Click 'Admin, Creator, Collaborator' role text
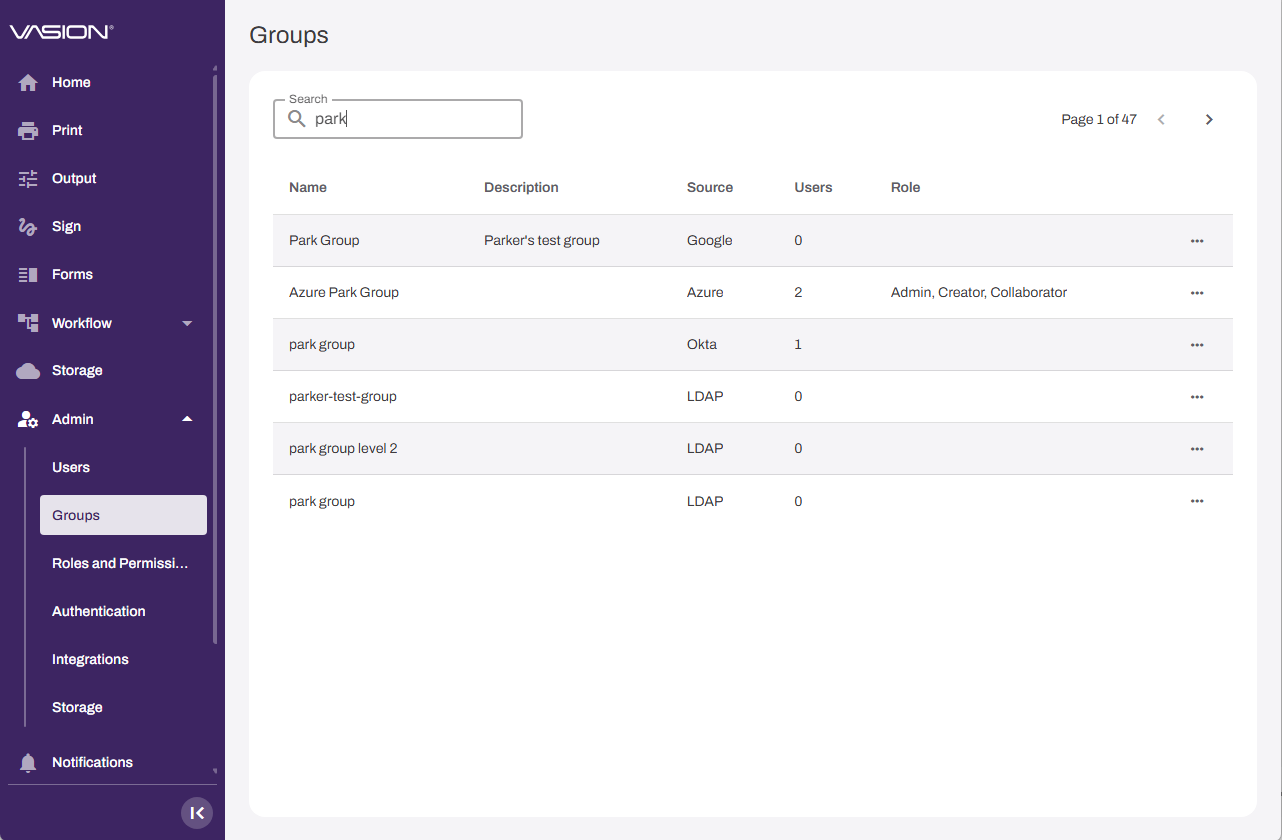Image resolution: width=1282 pixels, height=840 pixels. [x=979, y=293]
